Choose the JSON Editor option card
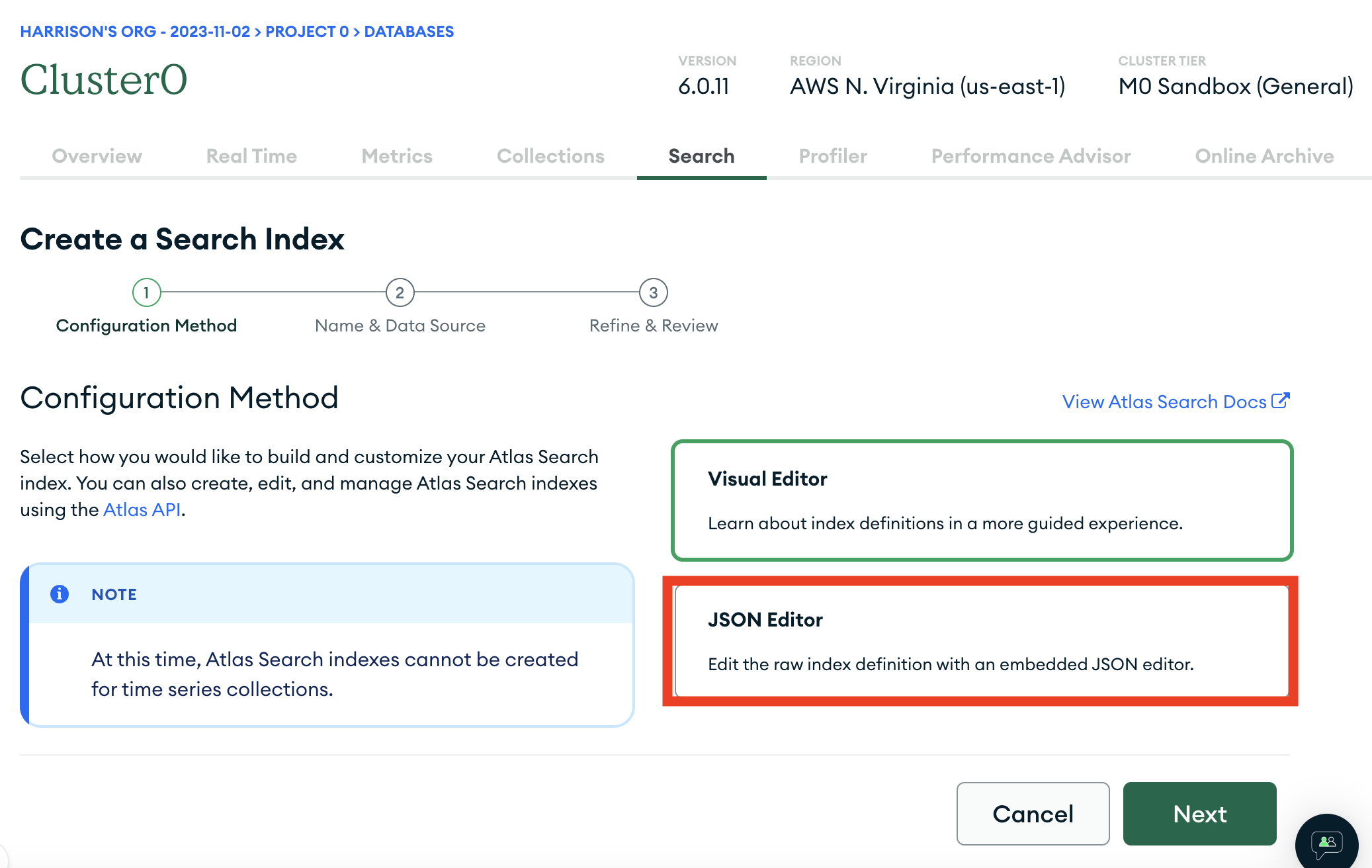The image size is (1372, 868). coord(982,641)
